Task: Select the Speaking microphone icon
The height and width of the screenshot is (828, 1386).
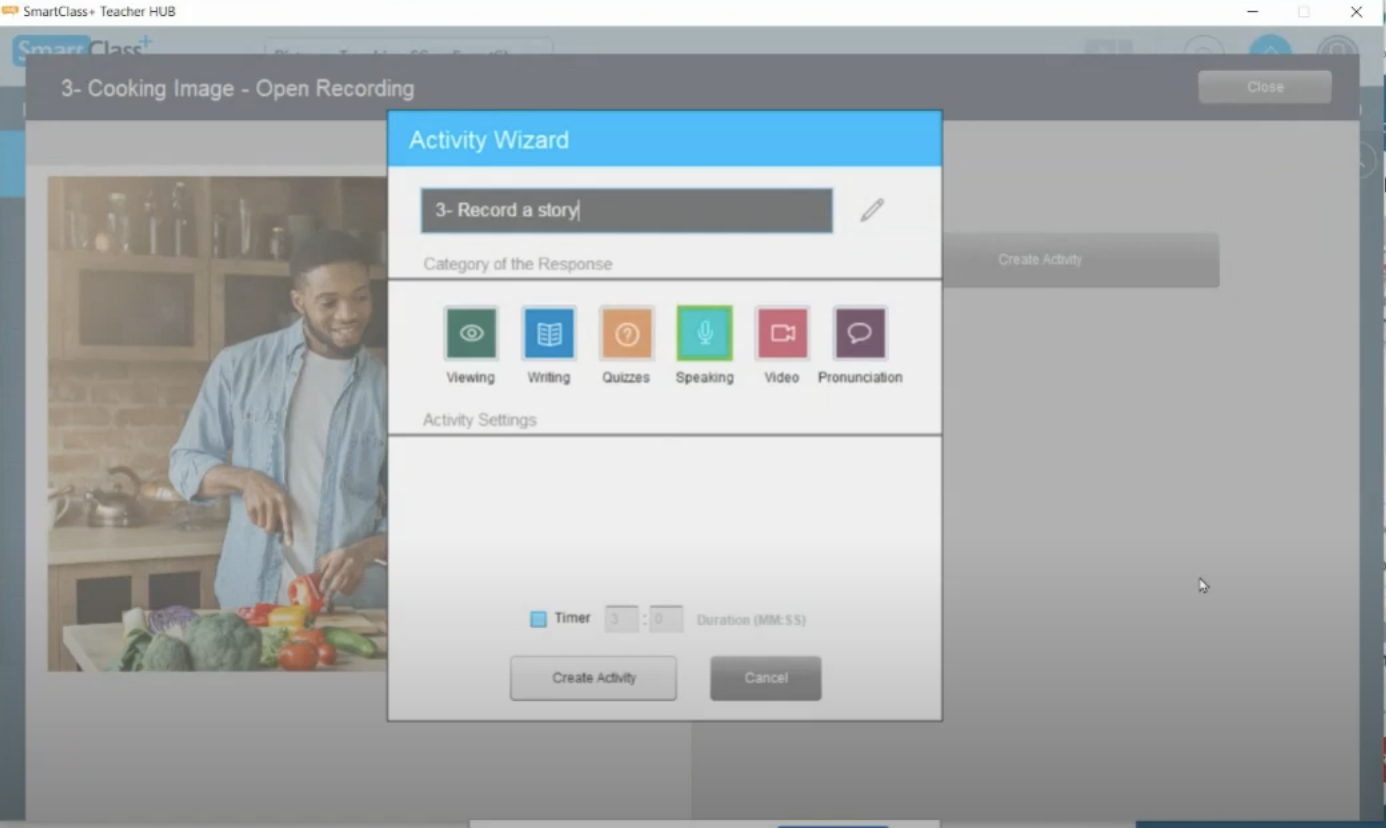Action: coord(704,333)
